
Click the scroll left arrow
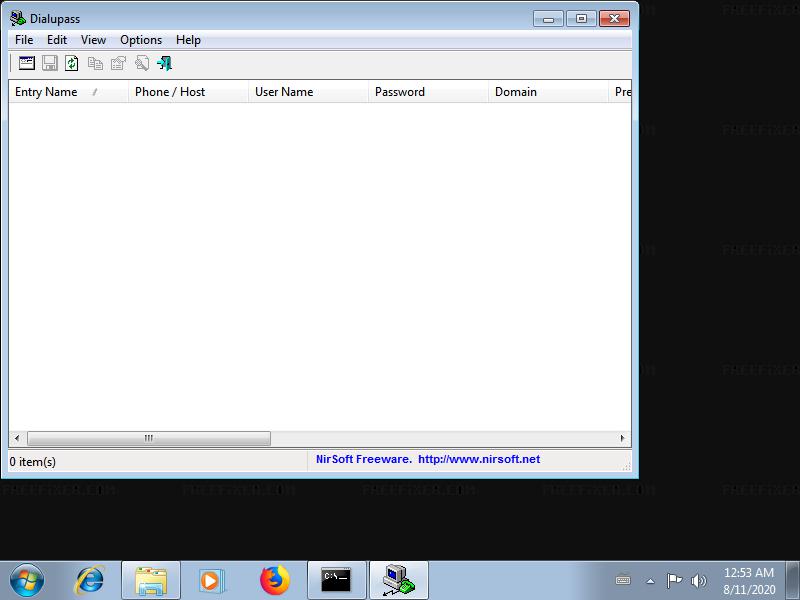(x=17, y=438)
